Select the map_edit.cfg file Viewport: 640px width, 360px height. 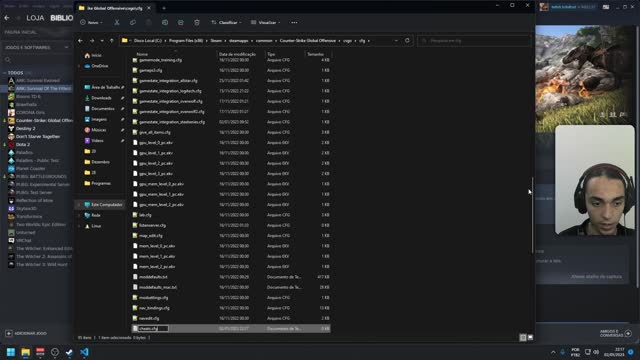tap(151, 236)
